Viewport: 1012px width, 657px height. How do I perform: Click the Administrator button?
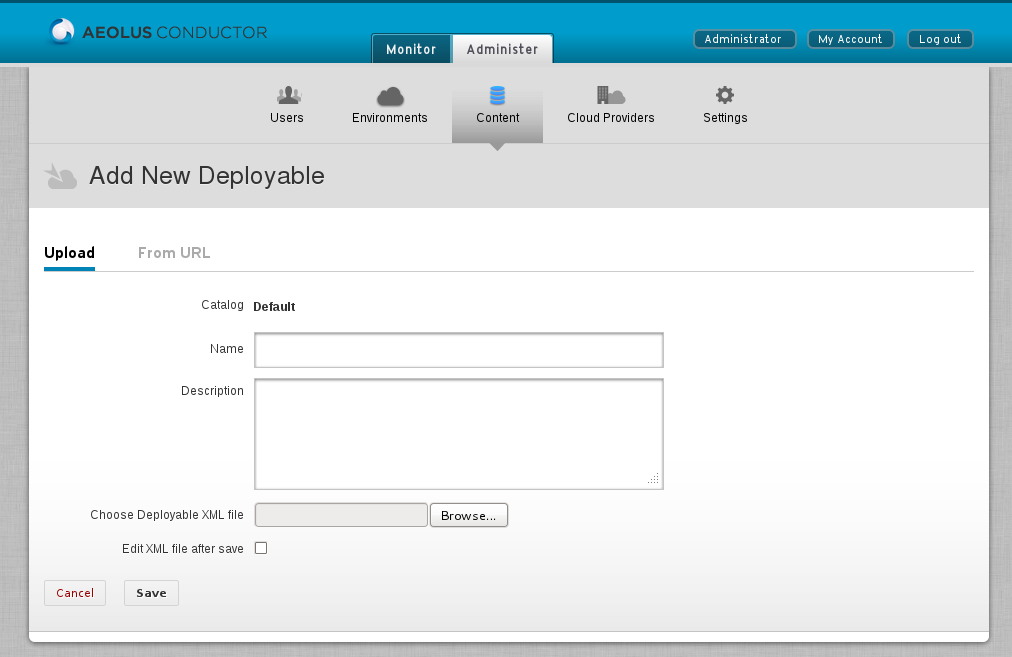pyautogui.click(x=744, y=39)
